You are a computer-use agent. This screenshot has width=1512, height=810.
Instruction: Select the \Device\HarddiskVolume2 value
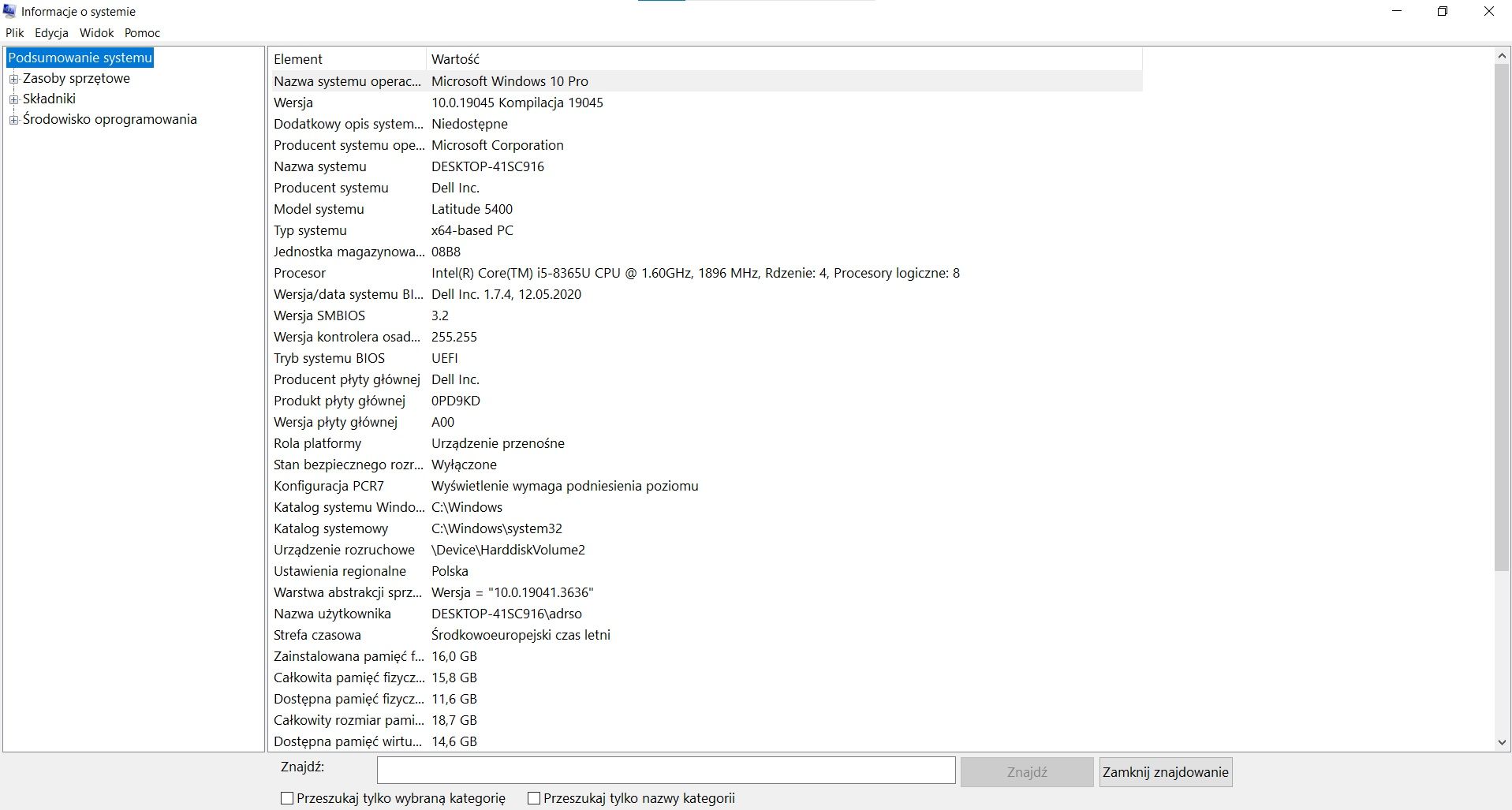coord(508,550)
